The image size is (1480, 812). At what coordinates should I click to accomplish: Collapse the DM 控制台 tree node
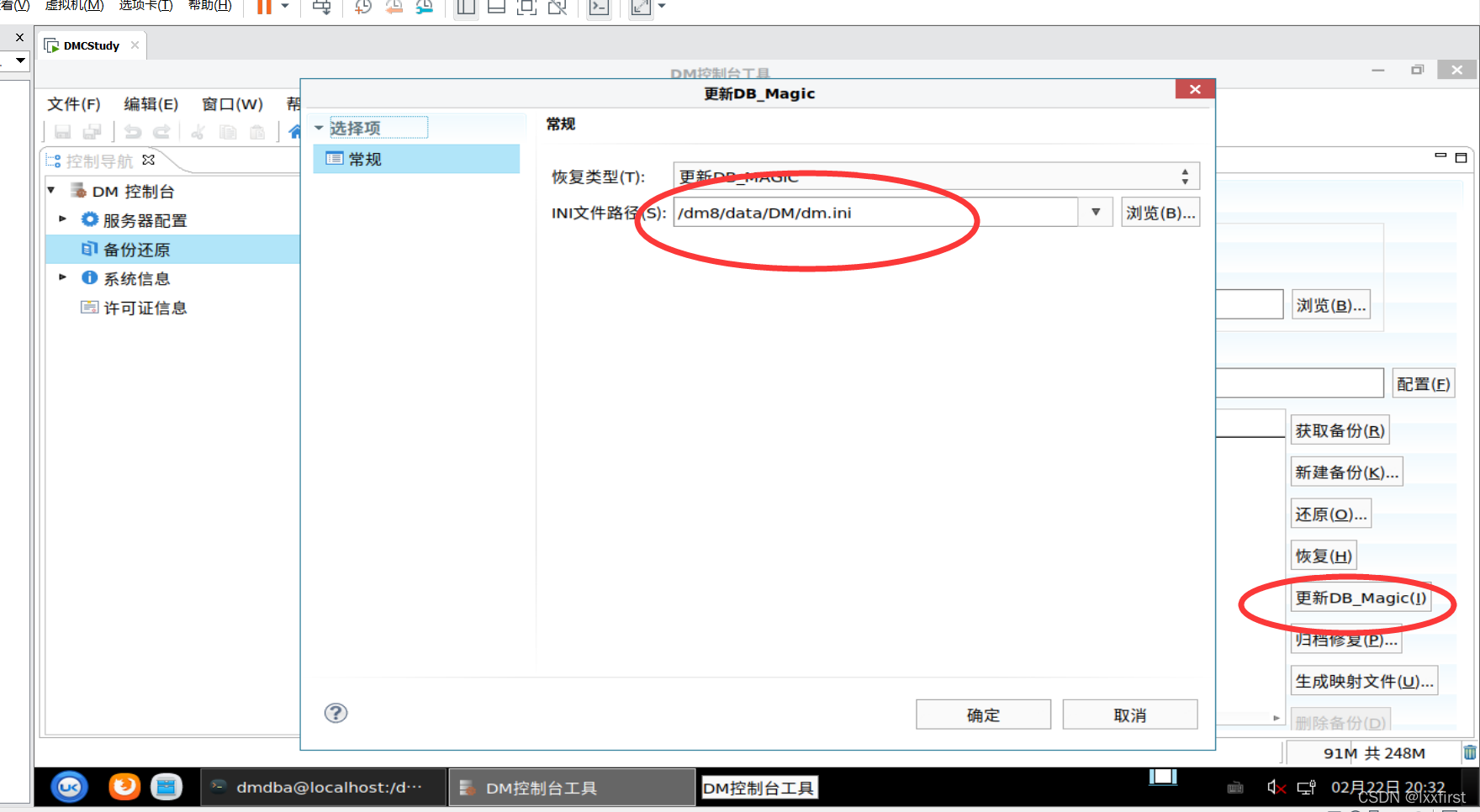click(51, 191)
